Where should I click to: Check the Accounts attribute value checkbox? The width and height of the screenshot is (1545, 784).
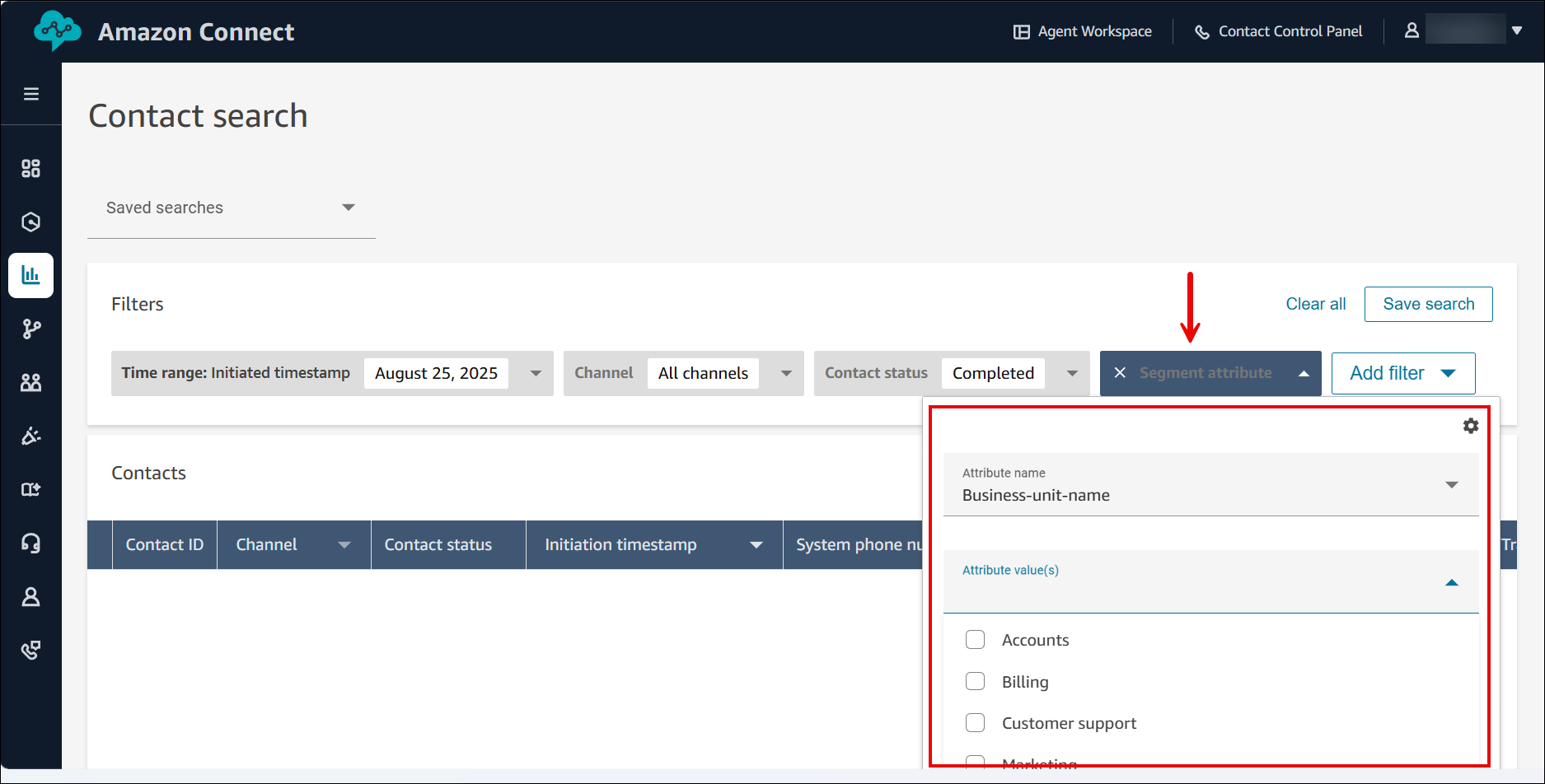975,639
